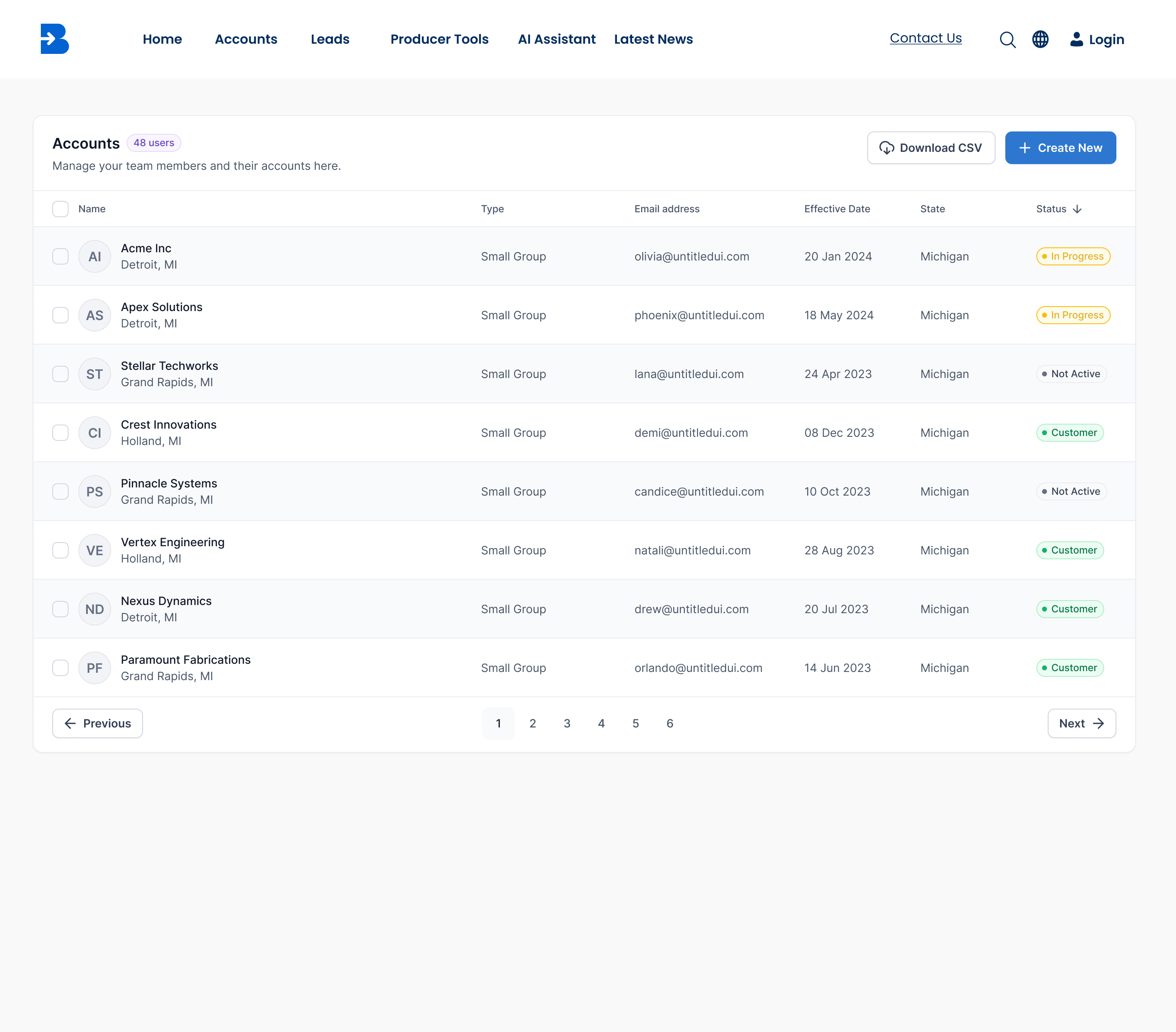
Task: Go to page 4 in pagination
Action: click(601, 723)
